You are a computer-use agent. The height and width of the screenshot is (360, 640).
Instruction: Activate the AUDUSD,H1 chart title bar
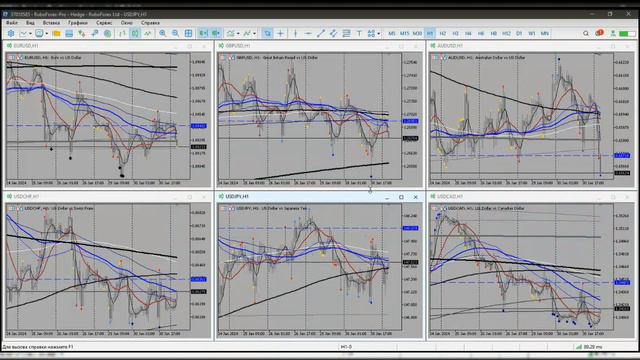[x=531, y=46]
